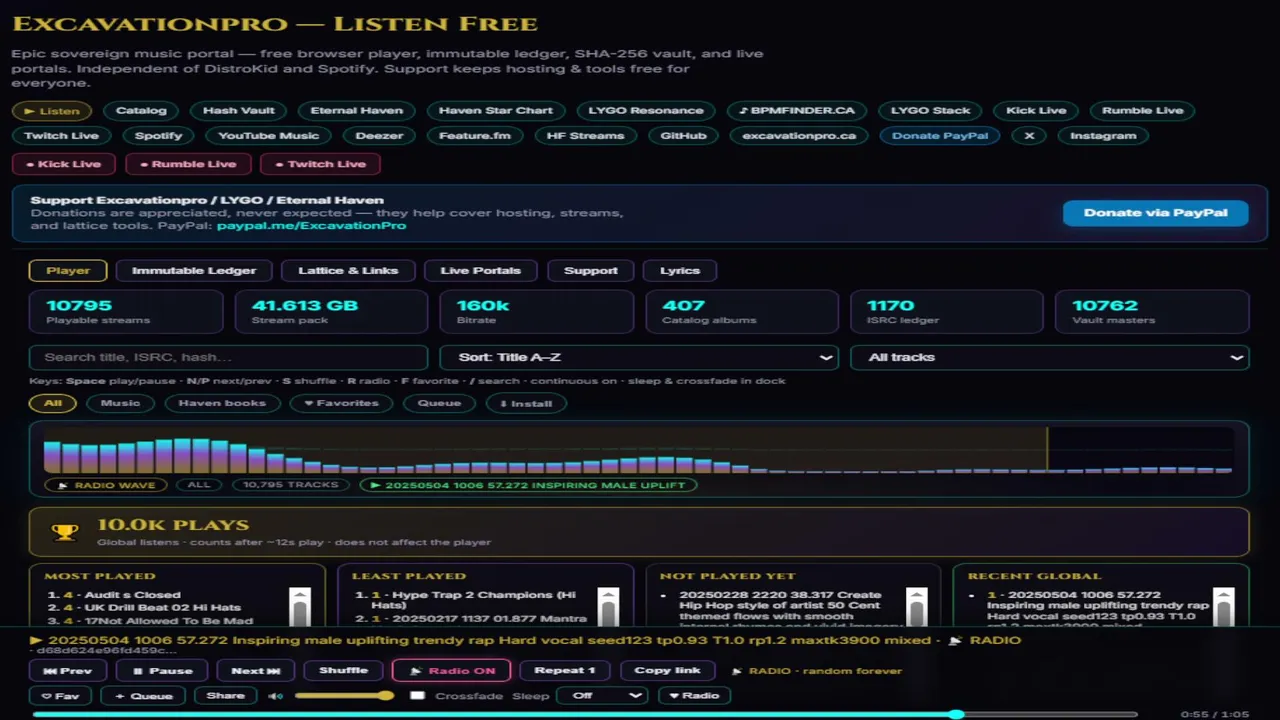Open the red Rumble Live badge
1280x720 pixels.
188,164
